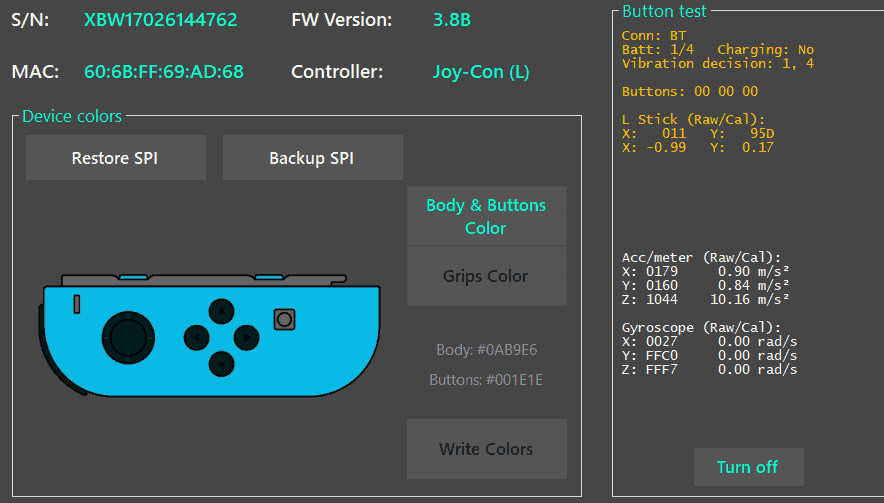Click the Buttons: 00 00 00 readout
Screen dimensions: 884x503
[x=690, y=91]
